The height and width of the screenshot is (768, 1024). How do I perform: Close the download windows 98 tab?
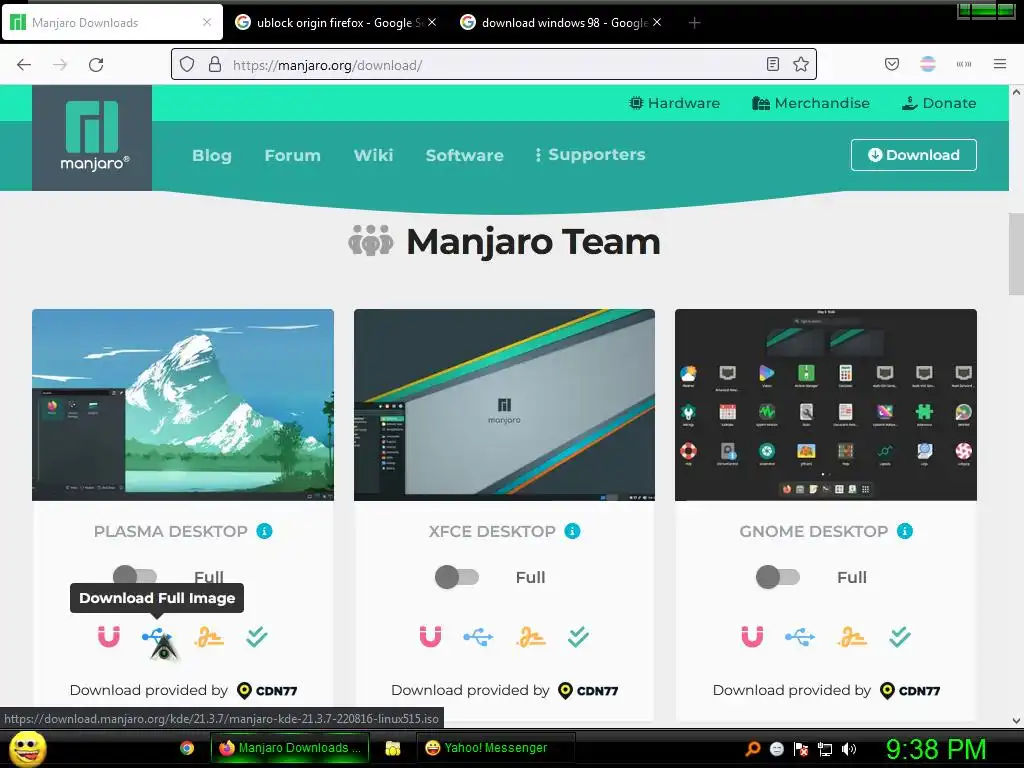coord(657,22)
